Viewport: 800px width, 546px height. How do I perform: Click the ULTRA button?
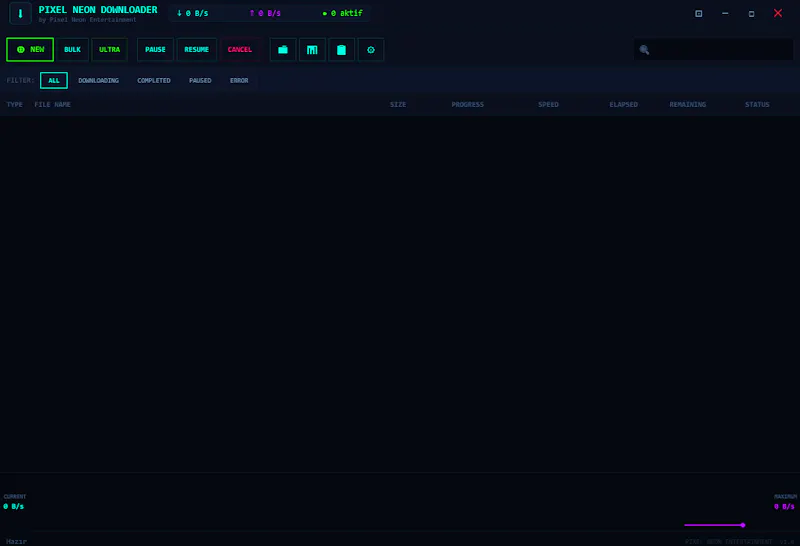(x=109, y=49)
